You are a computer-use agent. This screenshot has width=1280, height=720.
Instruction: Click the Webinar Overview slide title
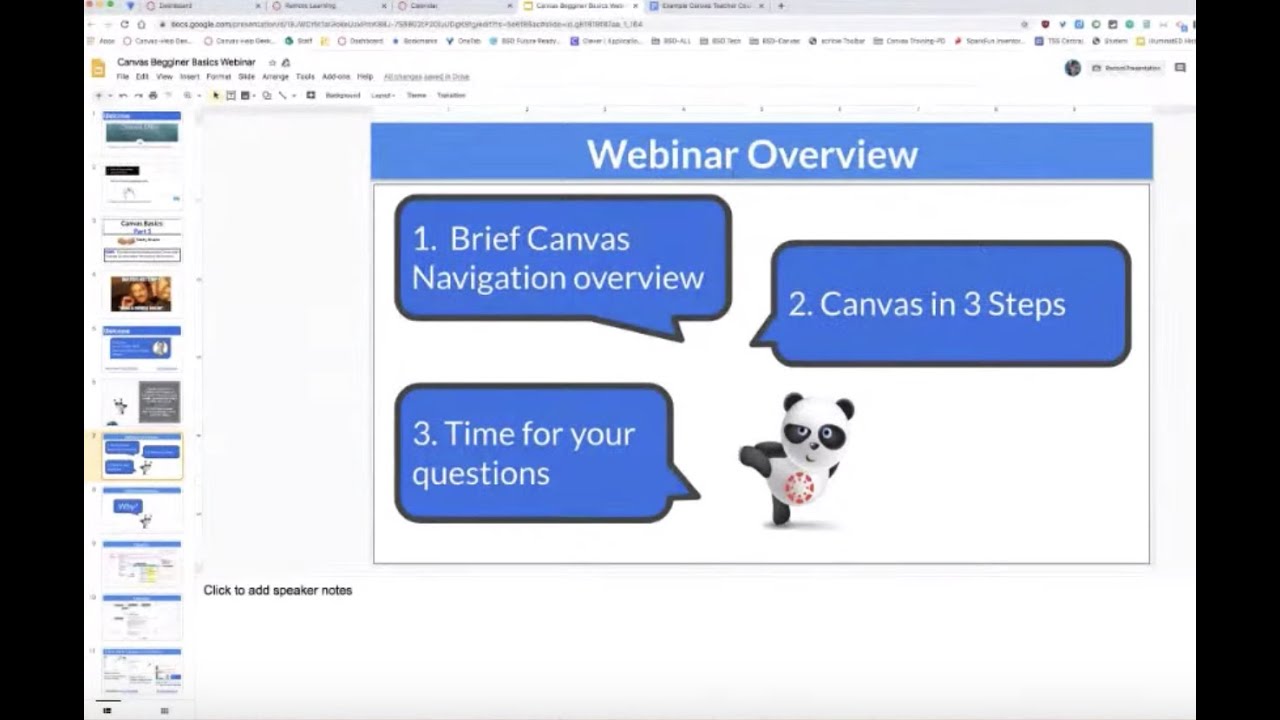752,154
